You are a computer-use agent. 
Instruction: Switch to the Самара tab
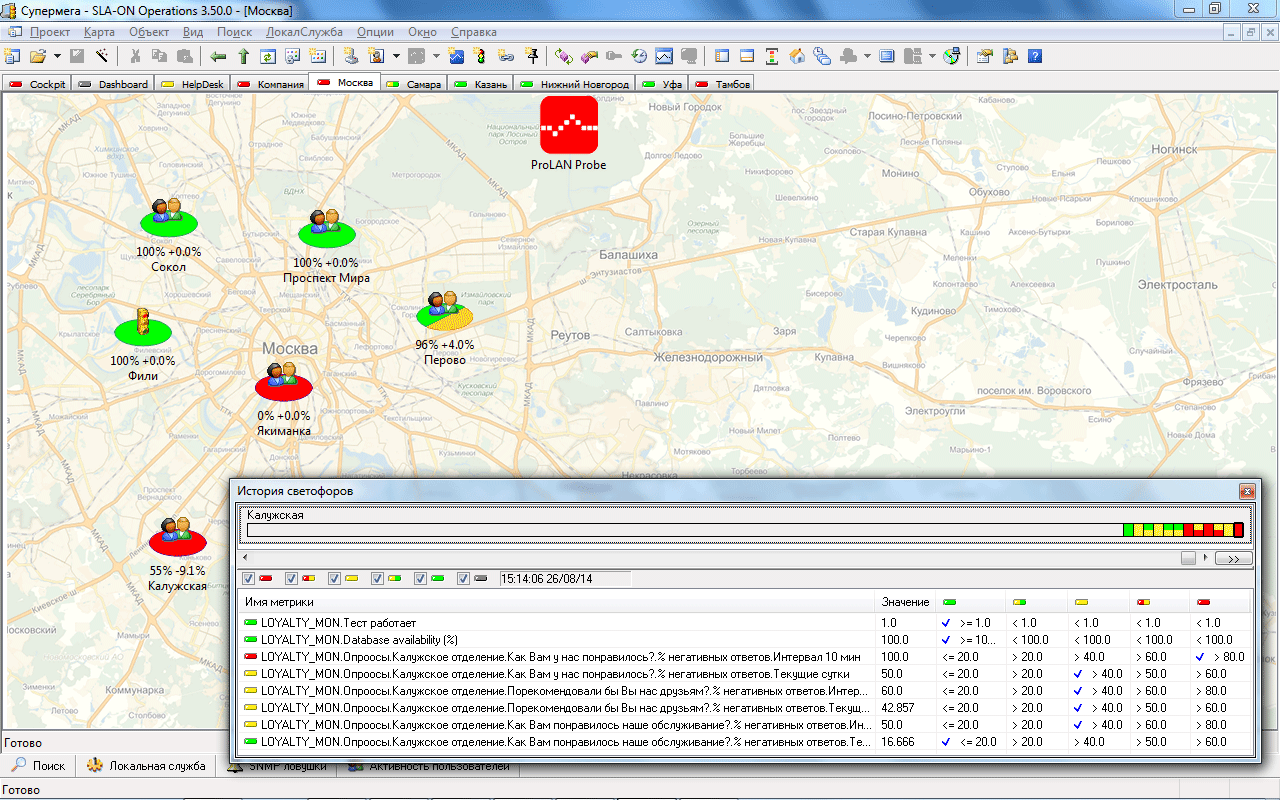[x=415, y=84]
